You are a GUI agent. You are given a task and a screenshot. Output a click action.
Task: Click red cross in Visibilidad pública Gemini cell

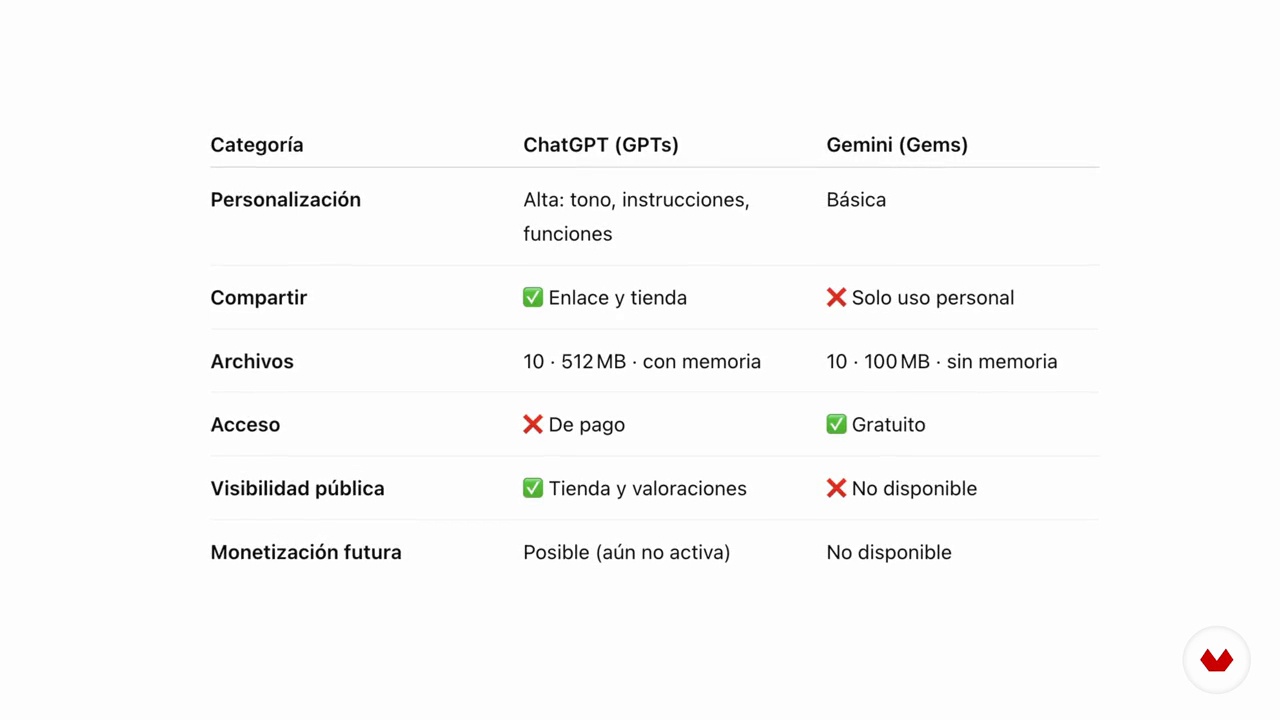click(x=836, y=488)
